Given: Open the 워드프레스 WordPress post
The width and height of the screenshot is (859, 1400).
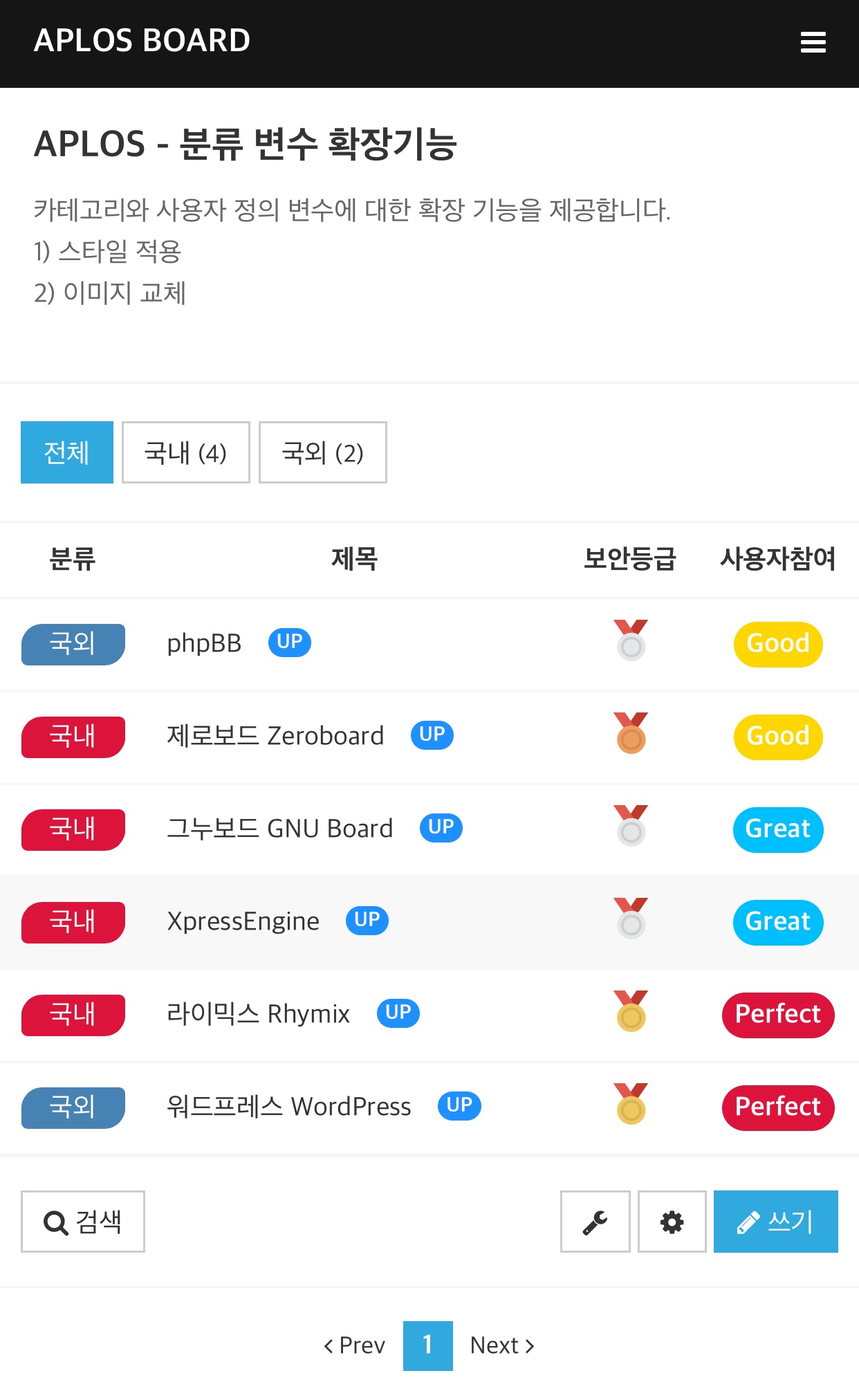Looking at the screenshot, I should click(289, 1106).
